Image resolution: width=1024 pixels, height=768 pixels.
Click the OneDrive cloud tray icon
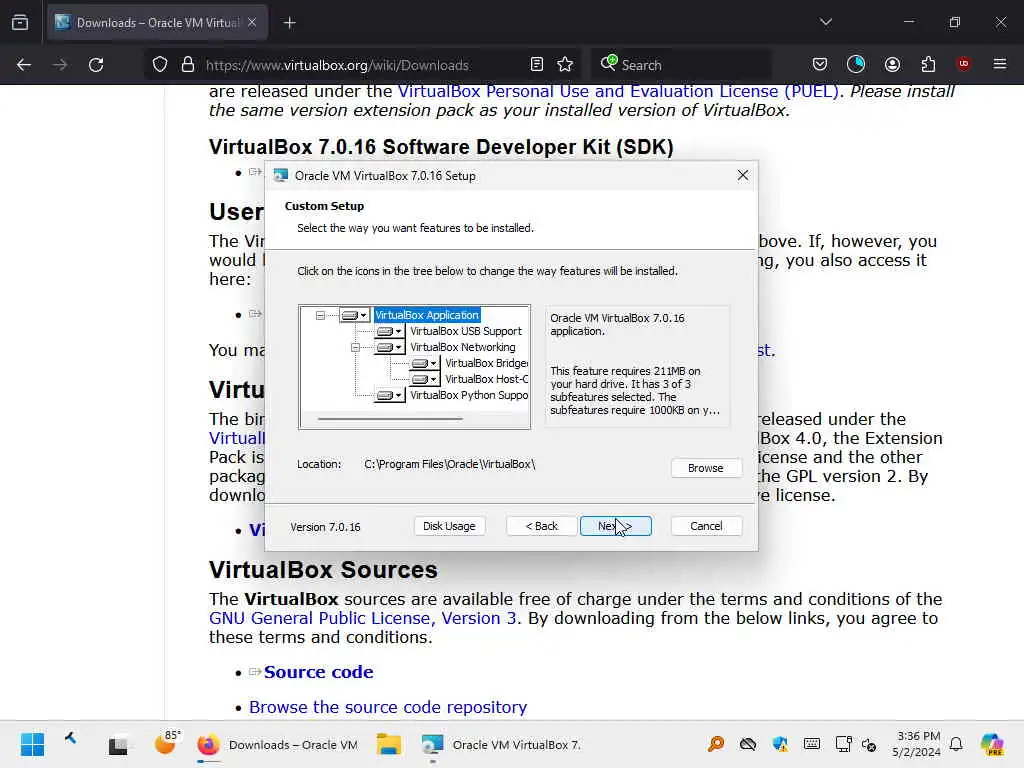(748, 744)
